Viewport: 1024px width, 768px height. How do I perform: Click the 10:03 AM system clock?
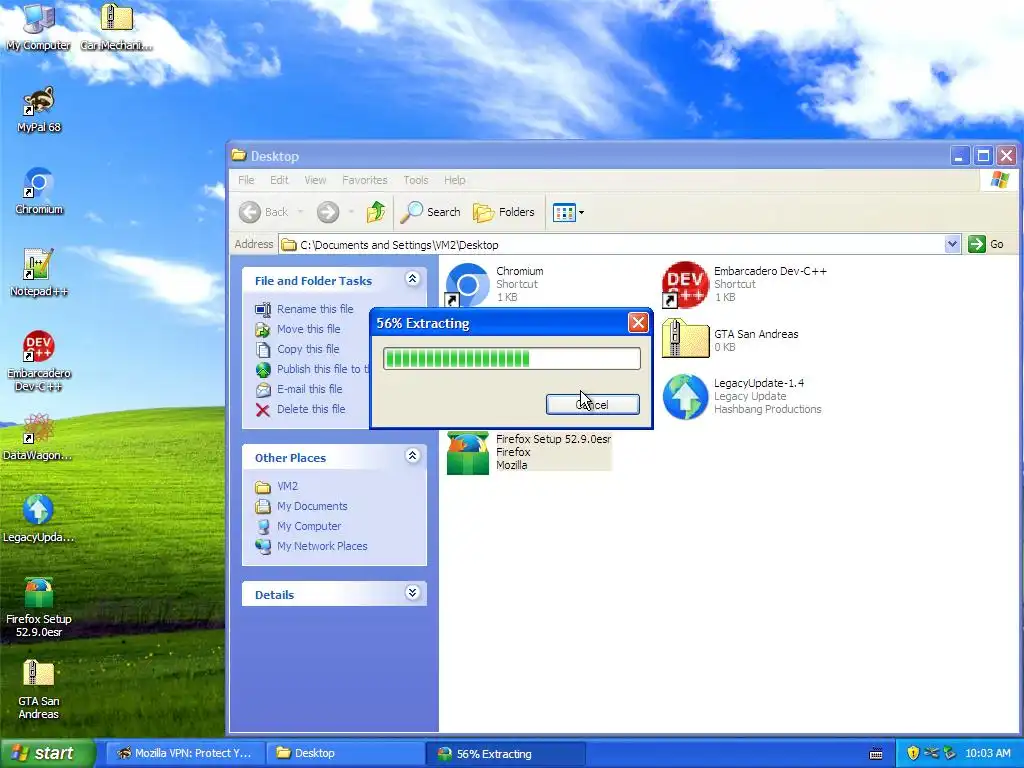987,753
